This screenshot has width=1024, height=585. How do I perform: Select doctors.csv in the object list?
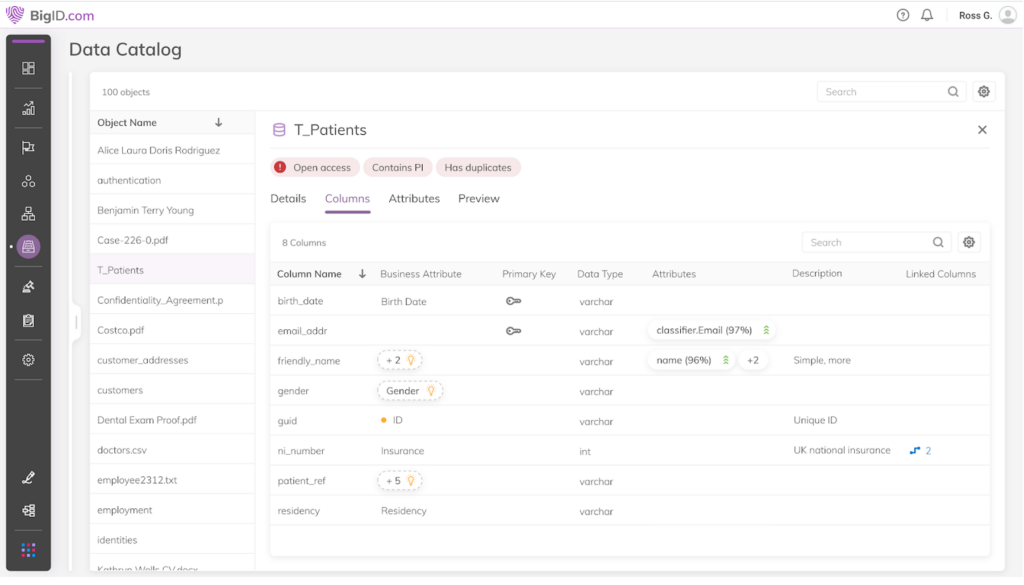[122, 450]
